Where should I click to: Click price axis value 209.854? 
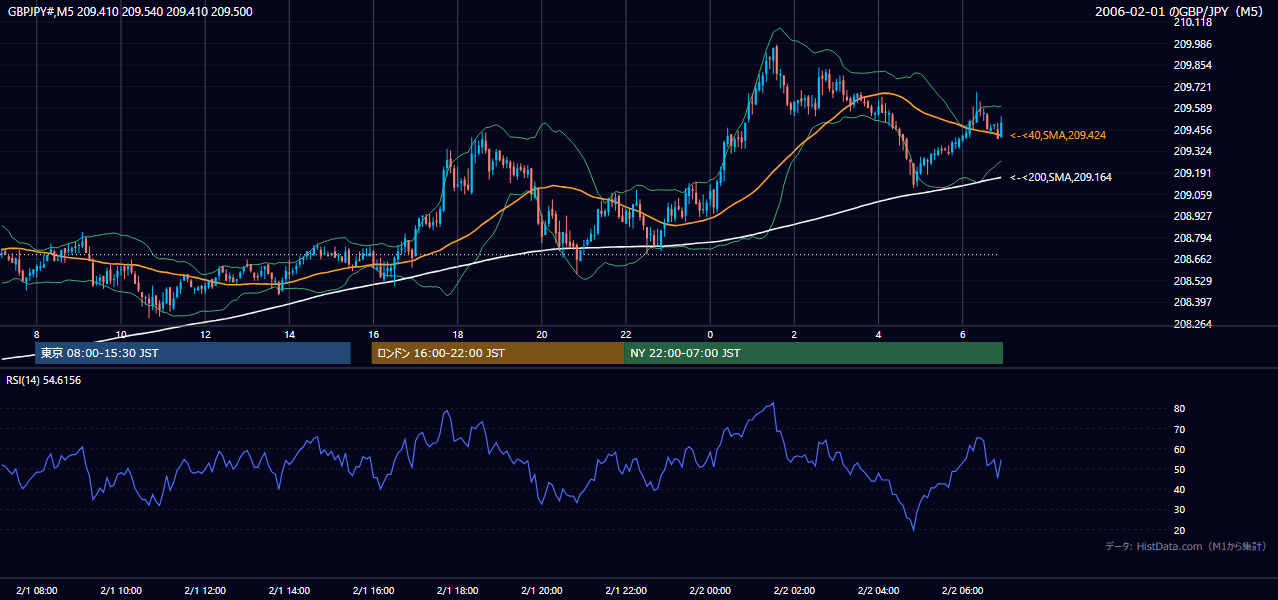coord(1193,65)
